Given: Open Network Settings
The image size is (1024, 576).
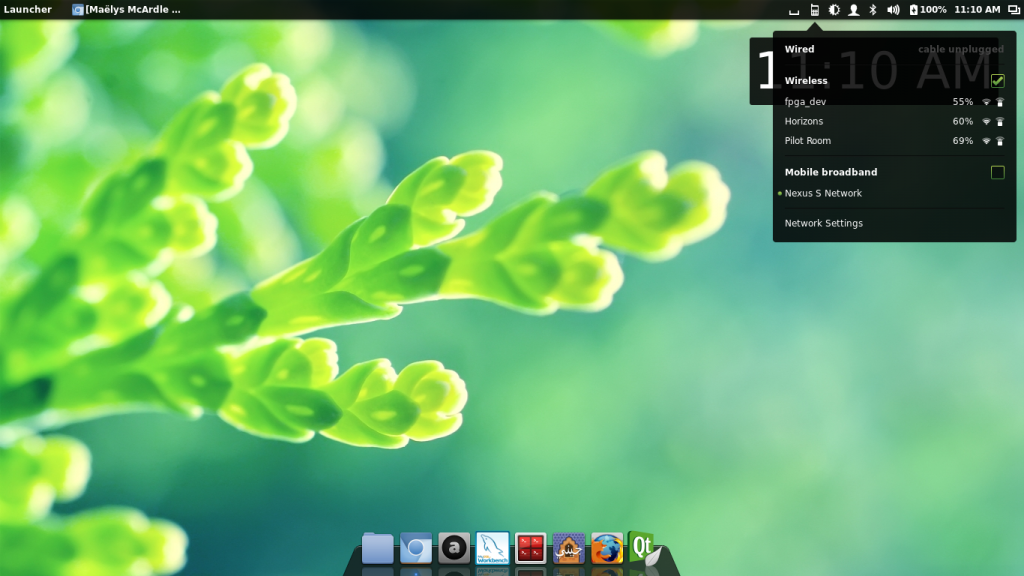Looking at the screenshot, I should coord(823,224).
